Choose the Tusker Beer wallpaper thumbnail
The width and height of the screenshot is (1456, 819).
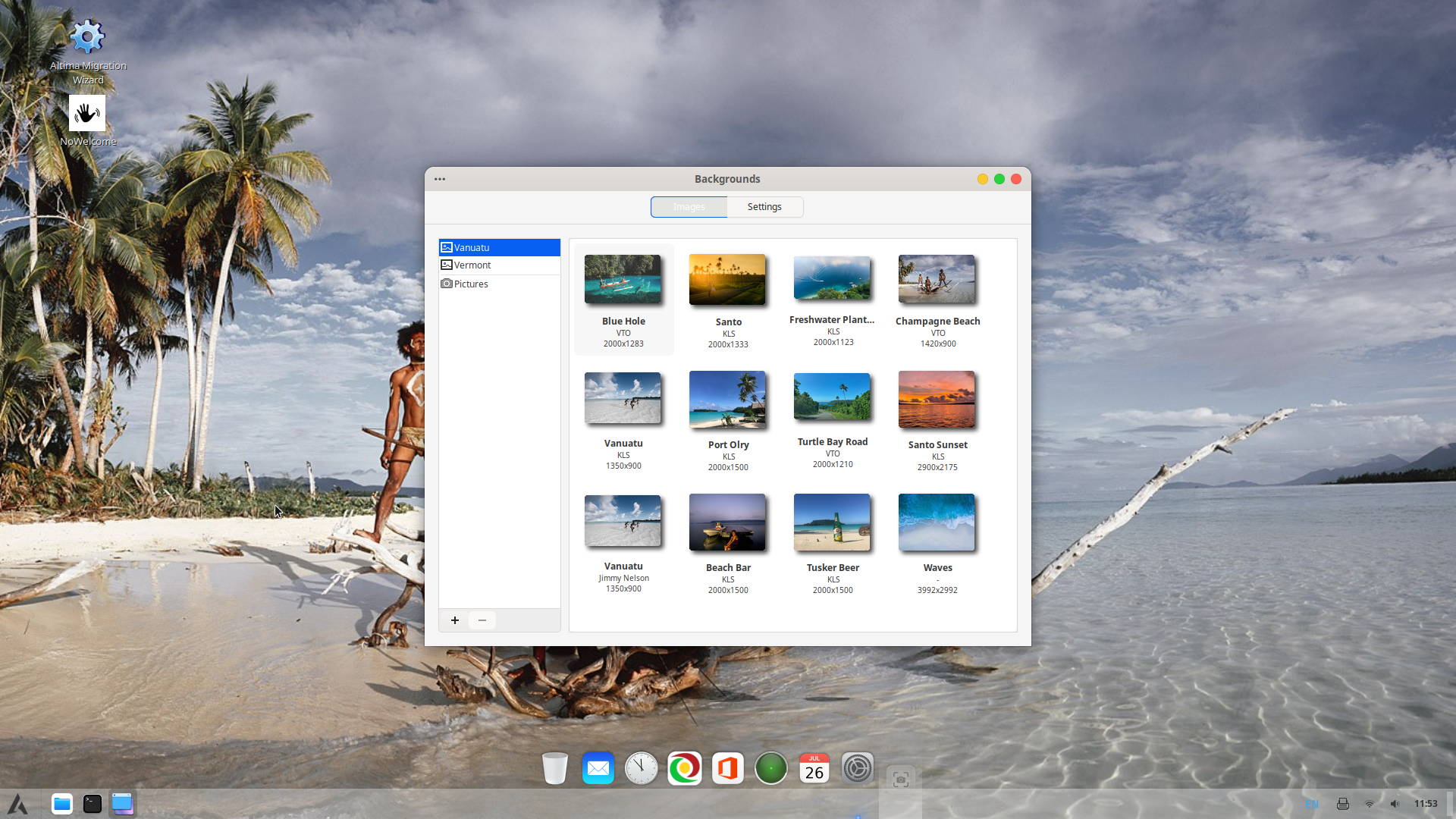tap(832, 522)
